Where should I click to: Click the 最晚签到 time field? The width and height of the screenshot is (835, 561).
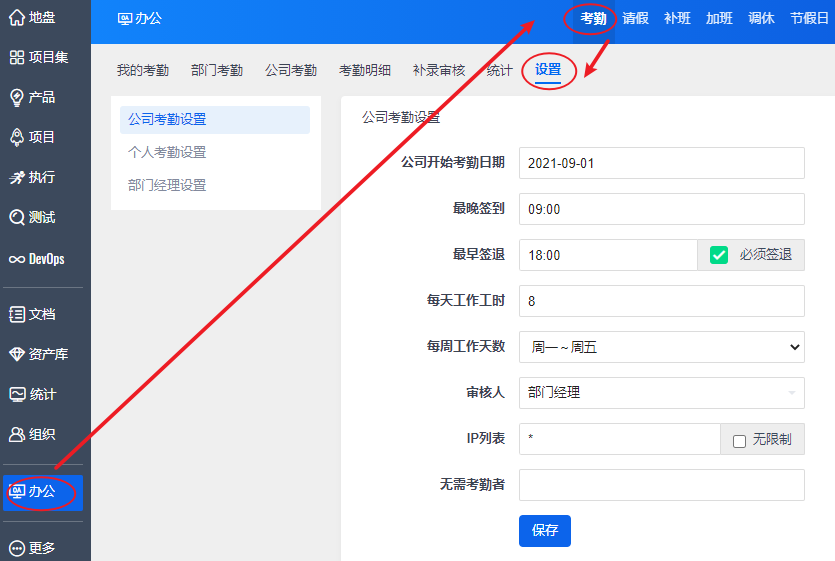pyautogui.click(x=661, y=209)
